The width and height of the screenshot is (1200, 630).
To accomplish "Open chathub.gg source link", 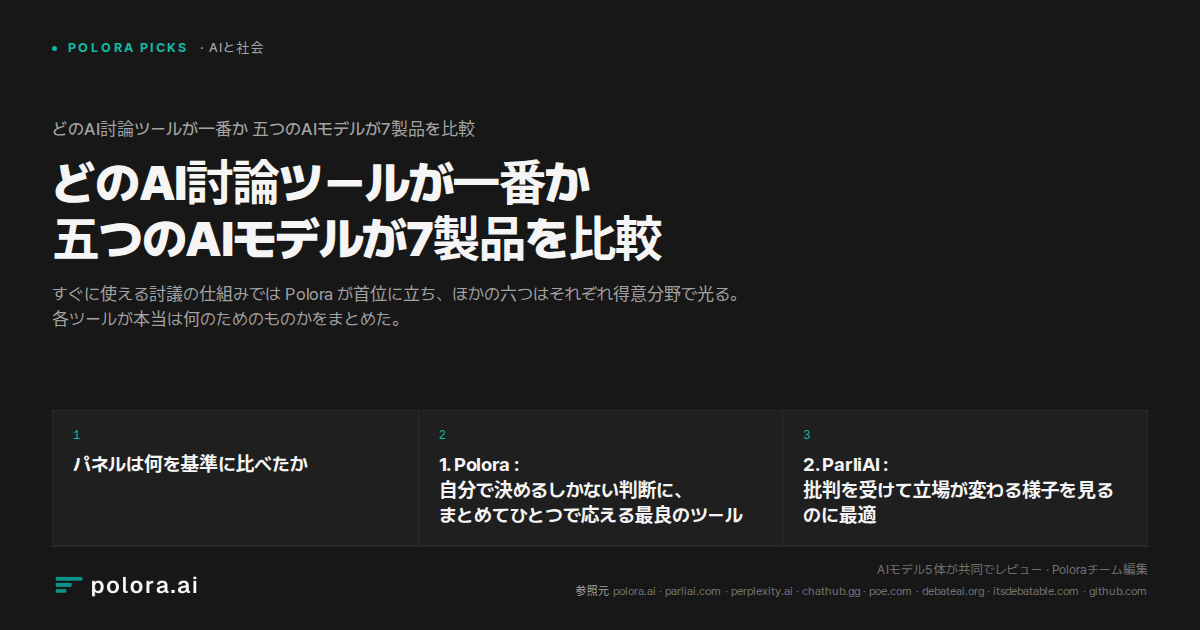I will click(832, 591).
